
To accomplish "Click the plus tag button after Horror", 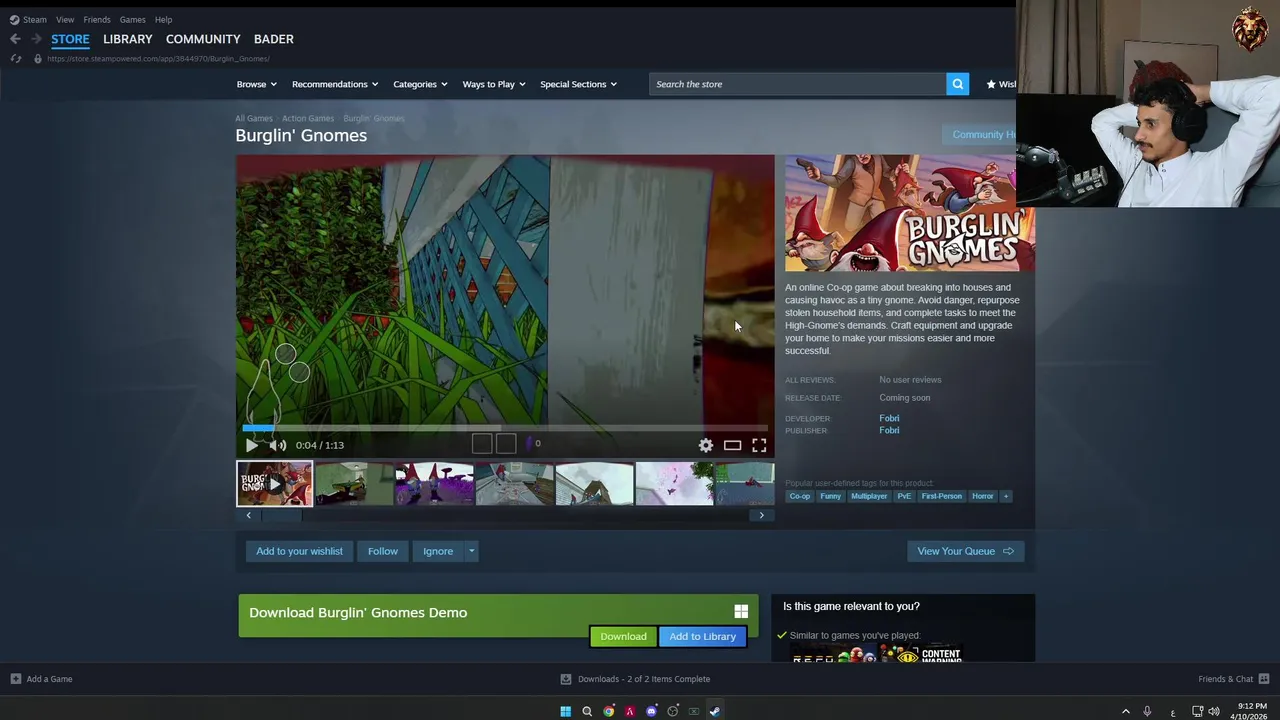I will coord(1006,496).
